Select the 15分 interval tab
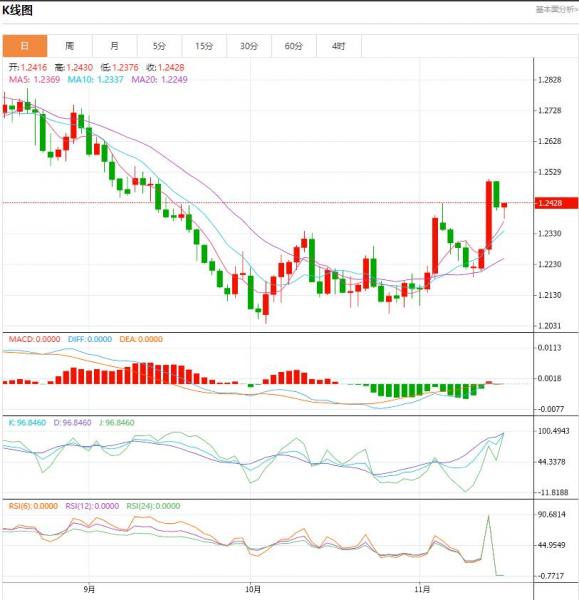Image resolution: width=579 pixels, height=600 pixels. 204,46
